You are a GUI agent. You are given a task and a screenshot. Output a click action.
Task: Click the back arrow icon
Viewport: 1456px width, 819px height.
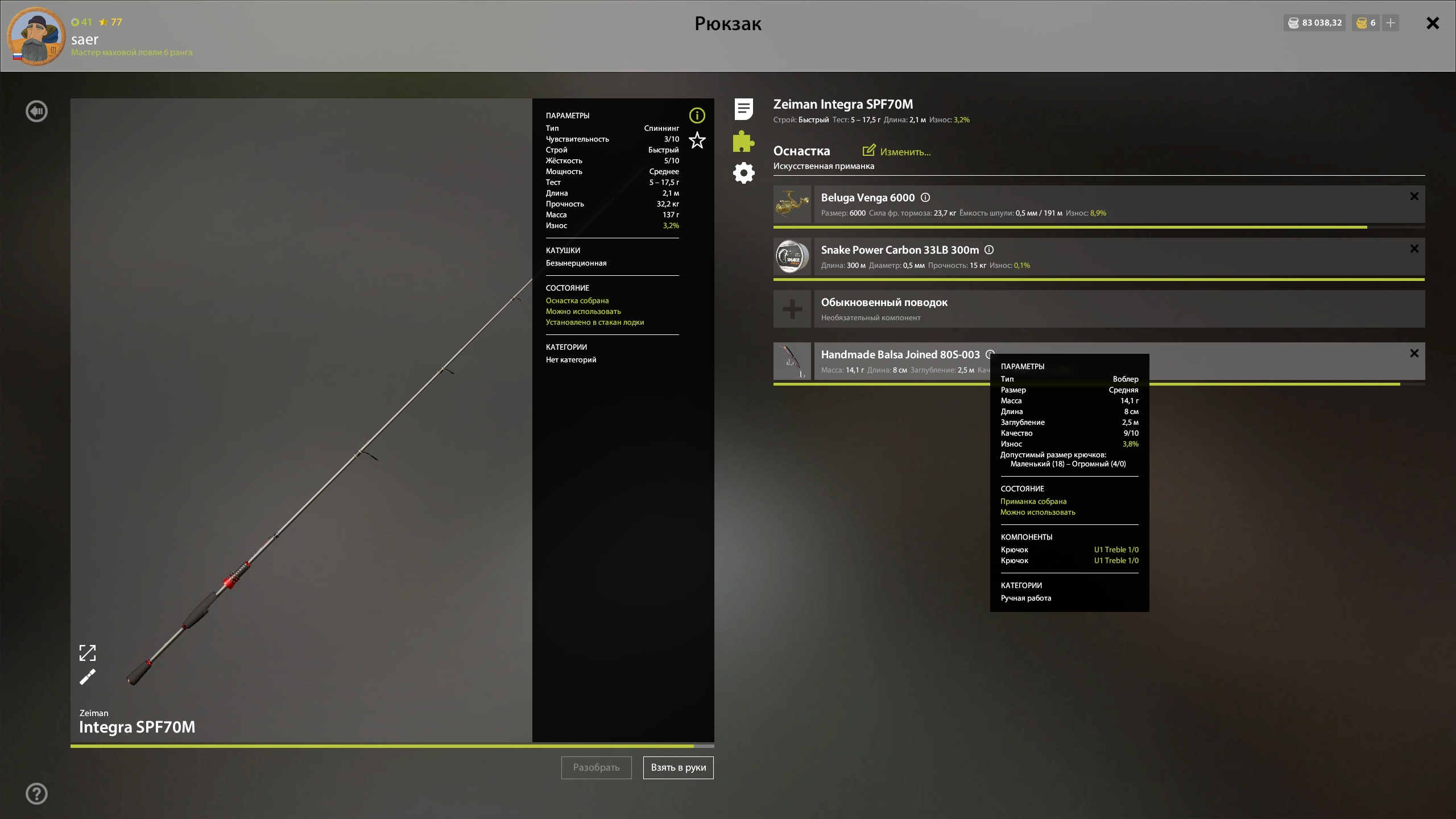pos(37,111)
